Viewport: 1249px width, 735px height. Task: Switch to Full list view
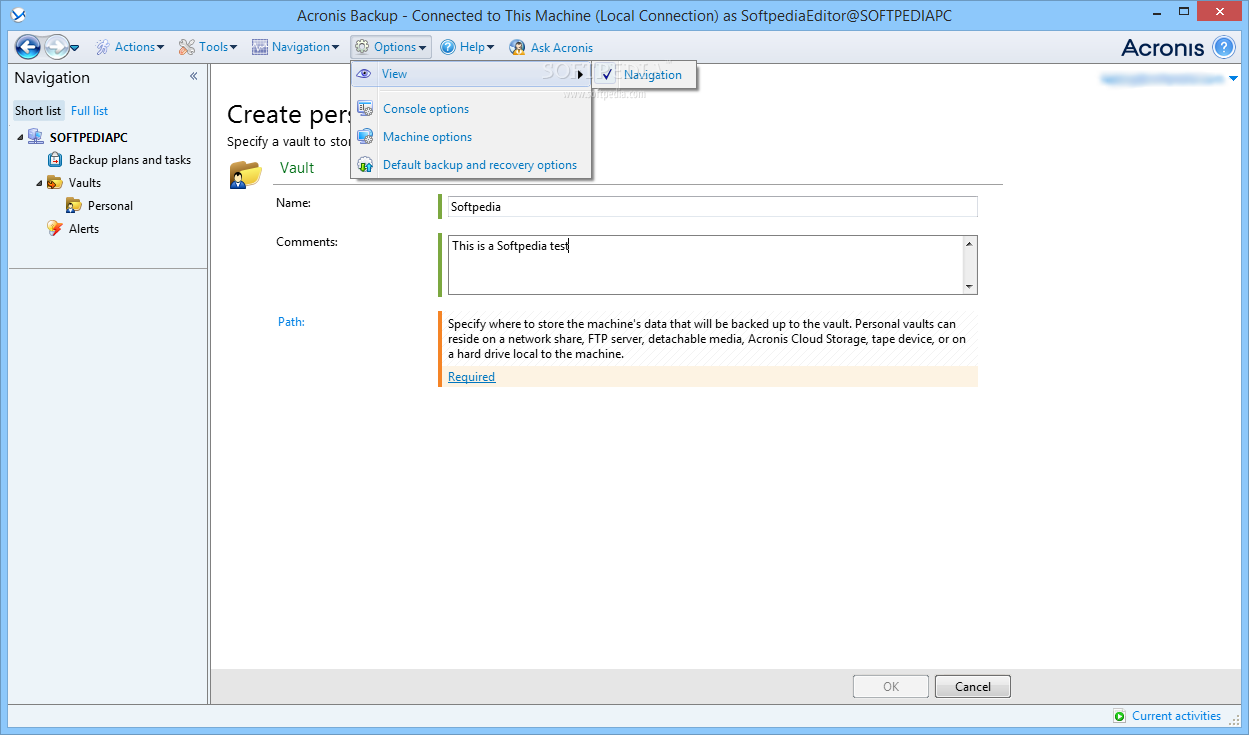pos(90,111)
